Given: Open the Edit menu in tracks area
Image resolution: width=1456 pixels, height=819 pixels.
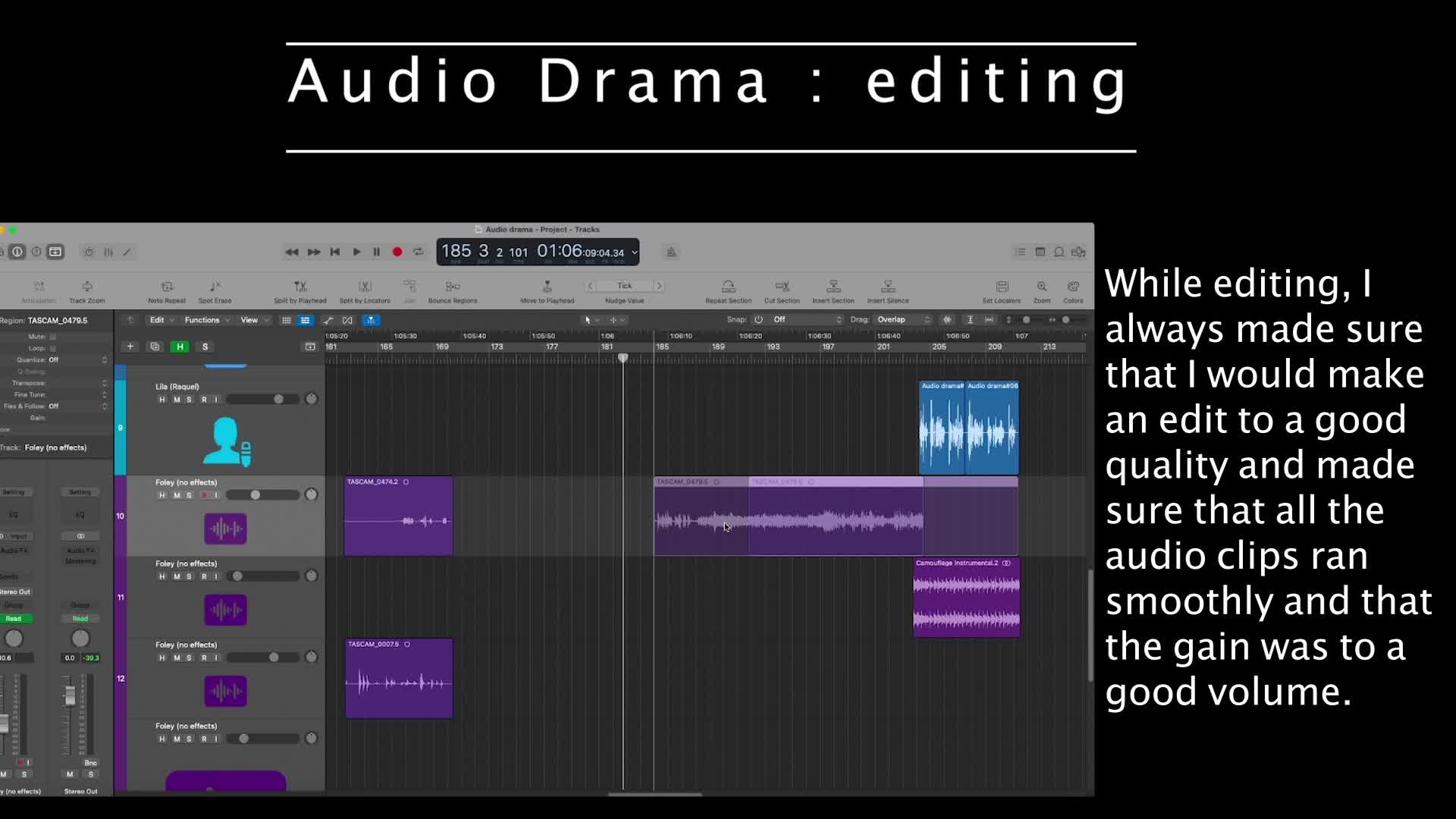Looking at the screenshot, I should [161, 320].
